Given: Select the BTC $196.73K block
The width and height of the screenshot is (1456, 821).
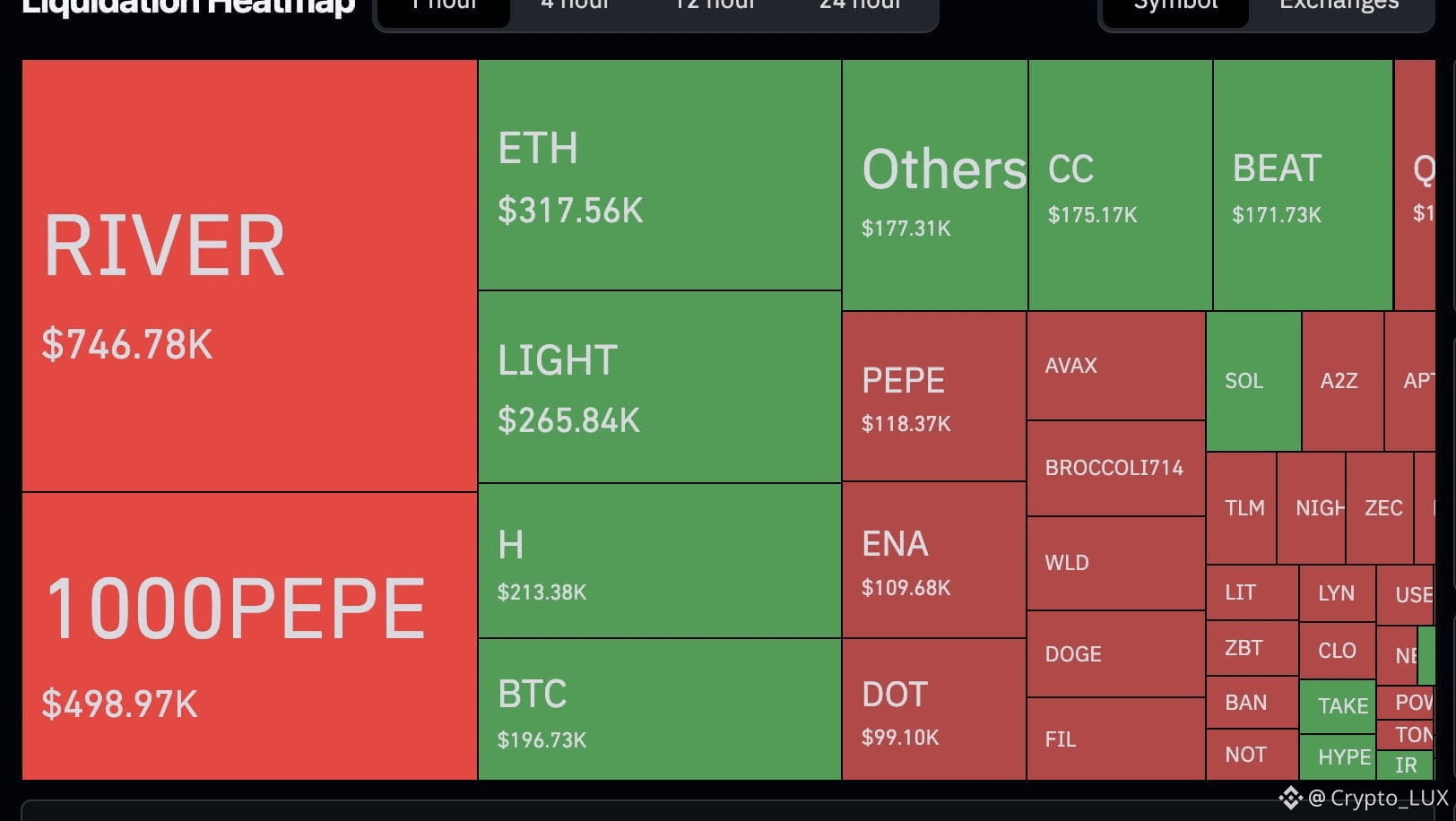Looking at the screenshot, I should (x=660, y=709).
